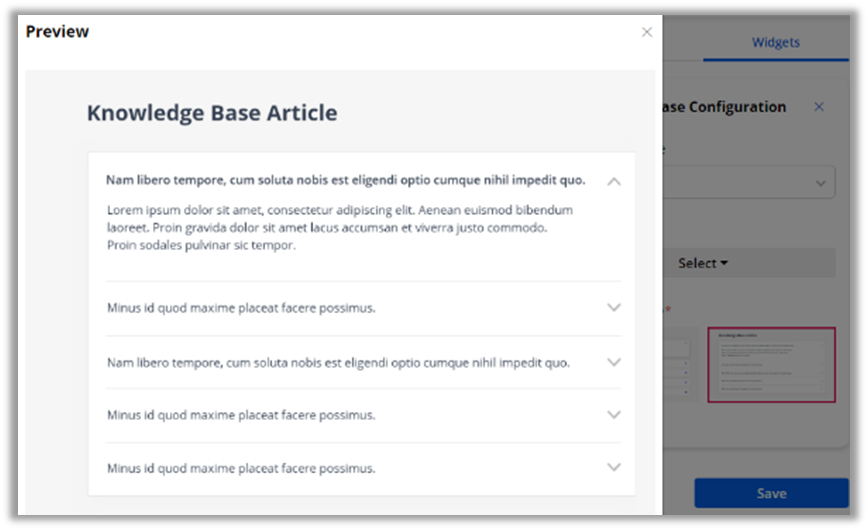This screenshot has height=530, width=868.
Task: Click the last accordion row title text
Action: [241, 468]
